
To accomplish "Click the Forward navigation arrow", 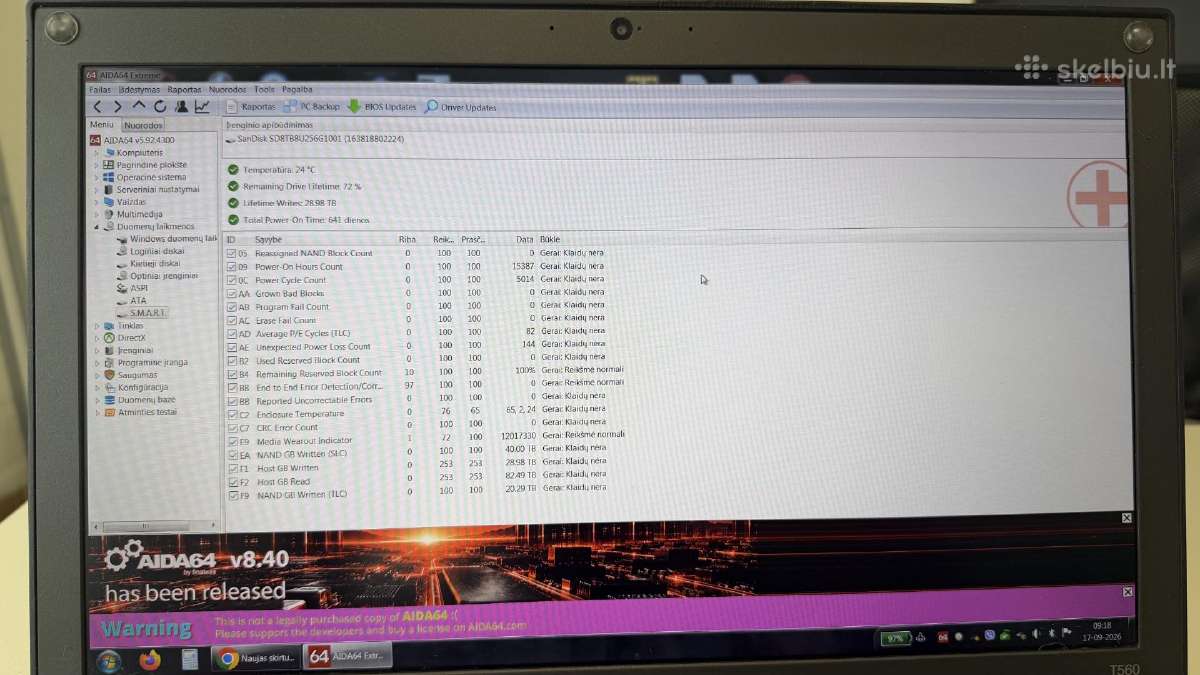I will point(118,106).
